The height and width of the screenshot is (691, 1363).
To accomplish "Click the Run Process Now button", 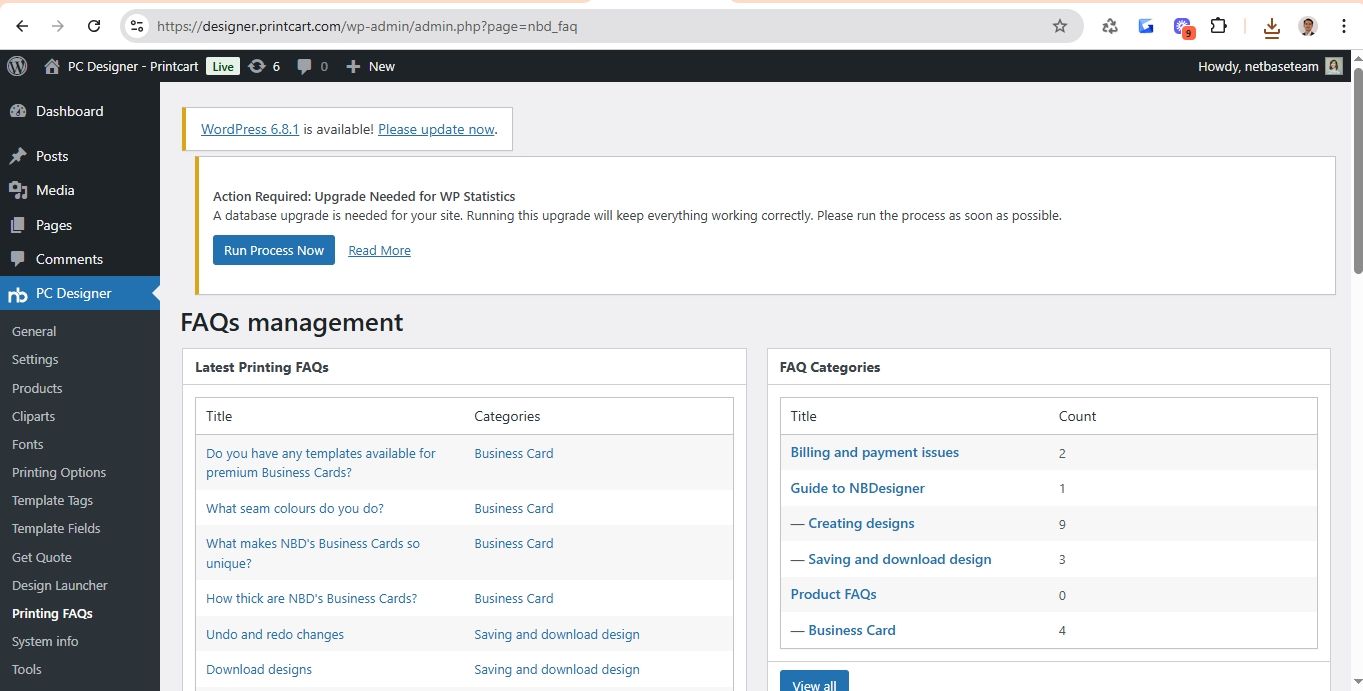I will 273,250.
